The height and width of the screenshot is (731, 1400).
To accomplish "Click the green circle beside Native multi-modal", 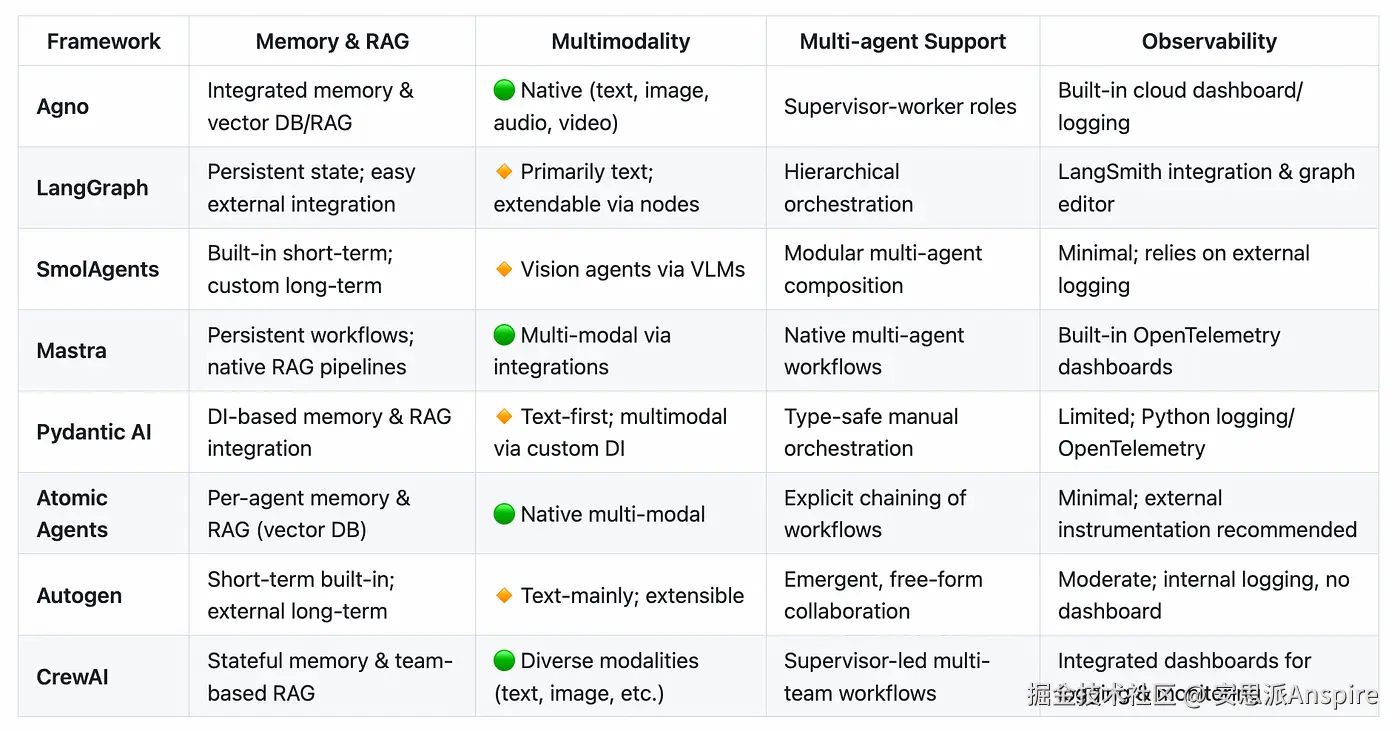I will (504, 514).
